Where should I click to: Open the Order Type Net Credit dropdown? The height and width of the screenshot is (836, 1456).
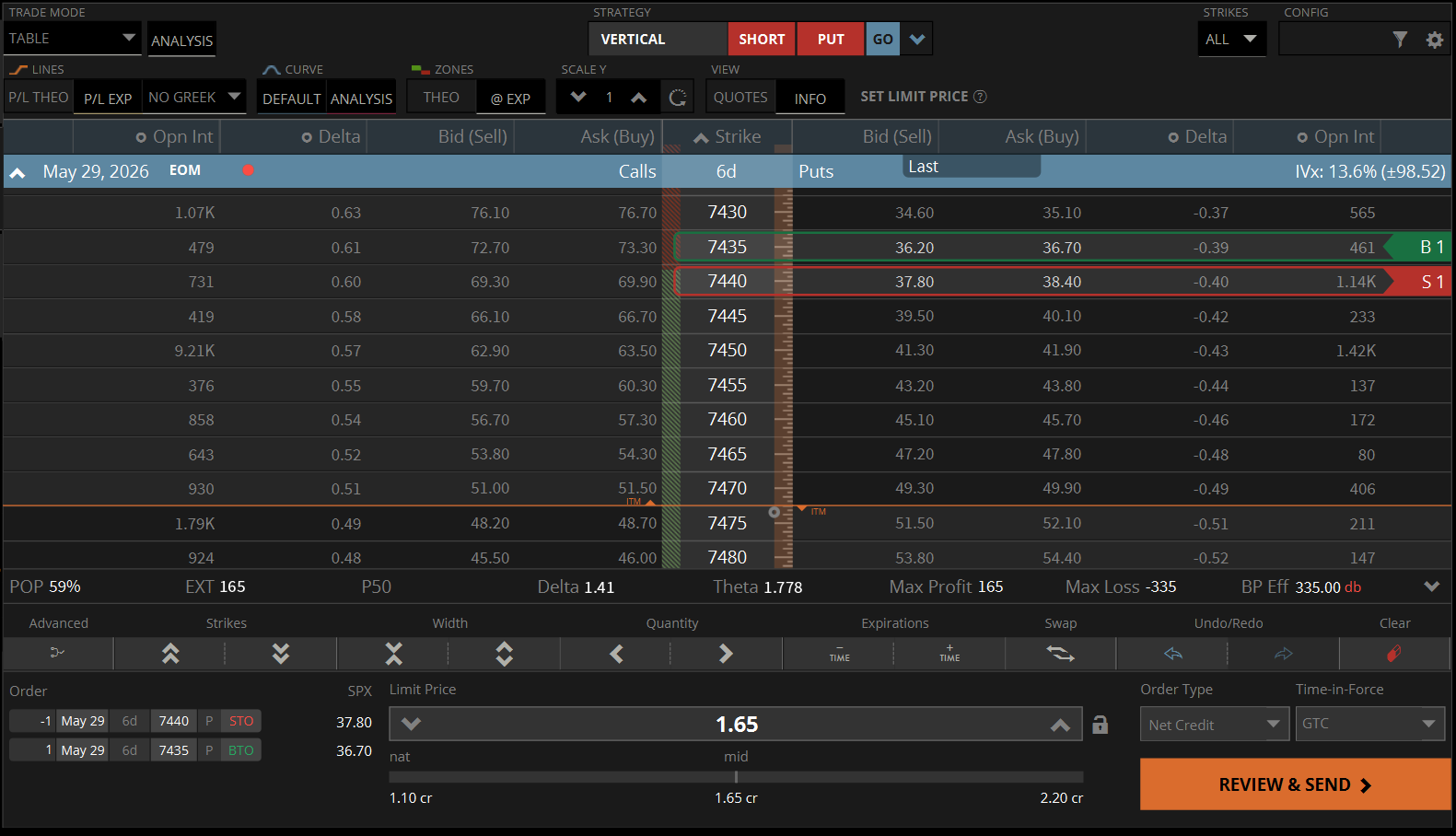pos(1214,725)
